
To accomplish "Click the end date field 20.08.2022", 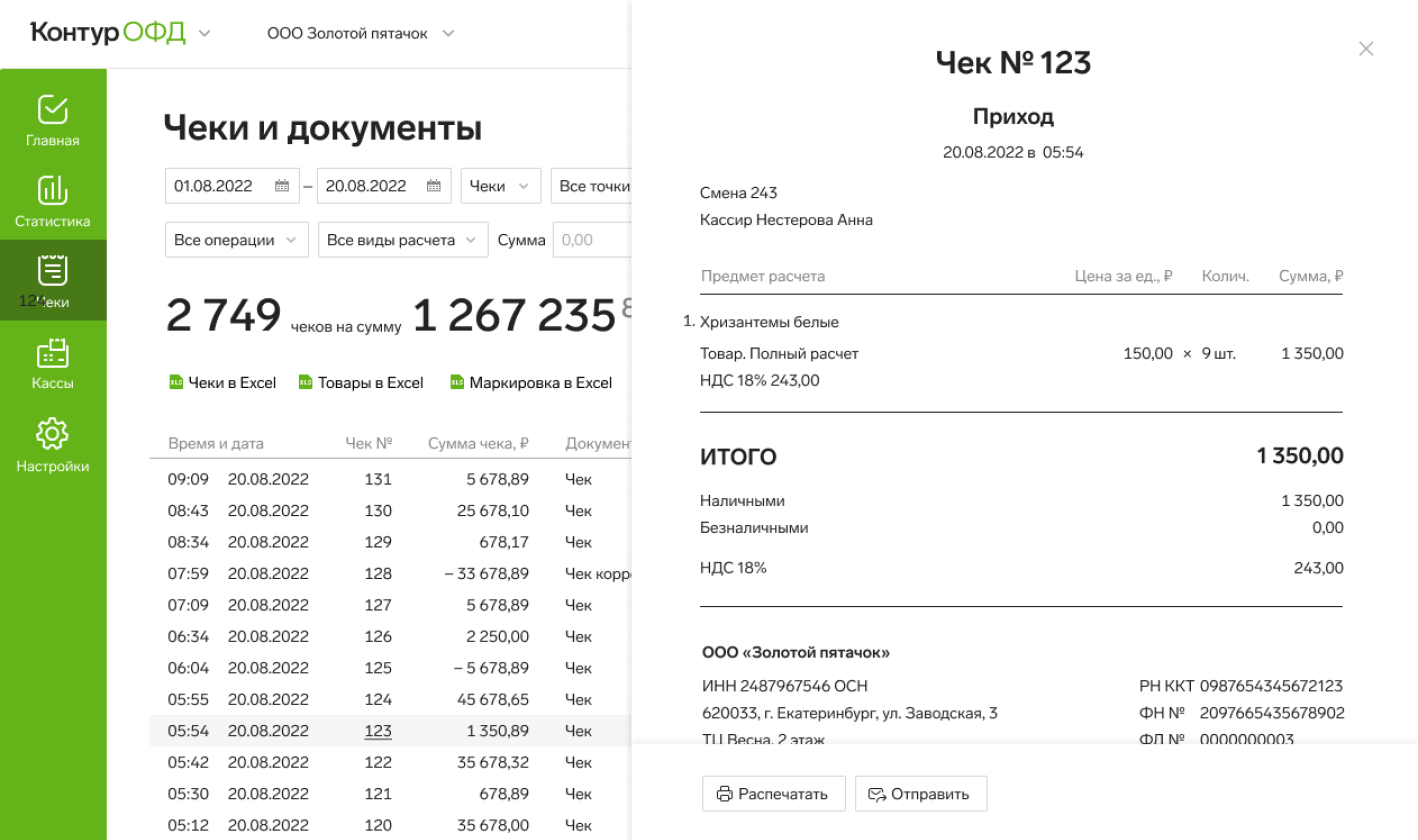I will coord(384,186).
